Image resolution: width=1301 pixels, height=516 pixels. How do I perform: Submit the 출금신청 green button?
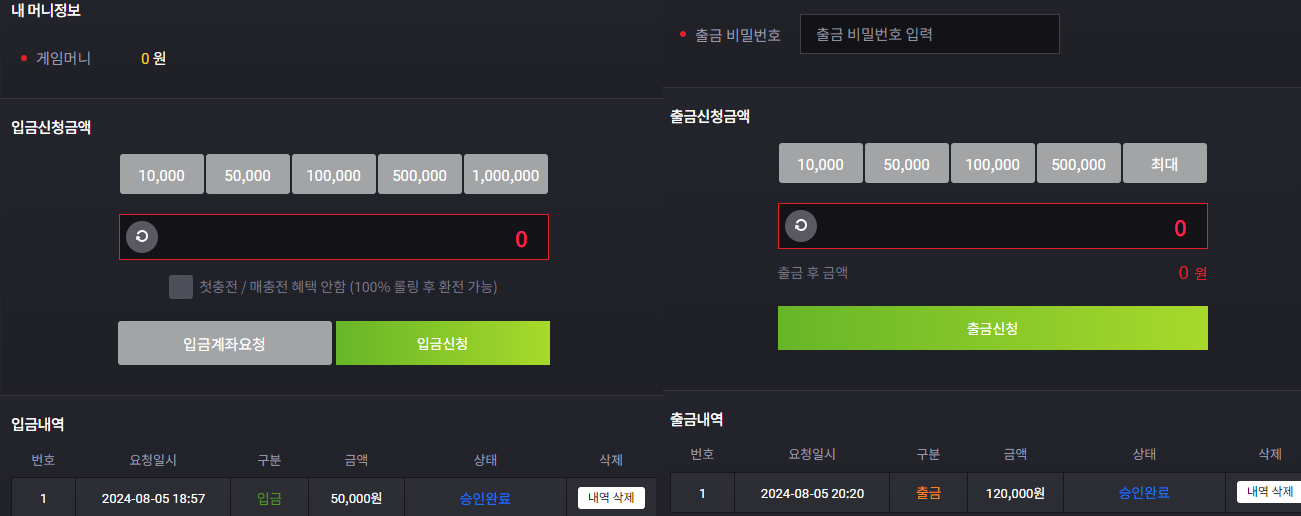[x=993, y=328]
